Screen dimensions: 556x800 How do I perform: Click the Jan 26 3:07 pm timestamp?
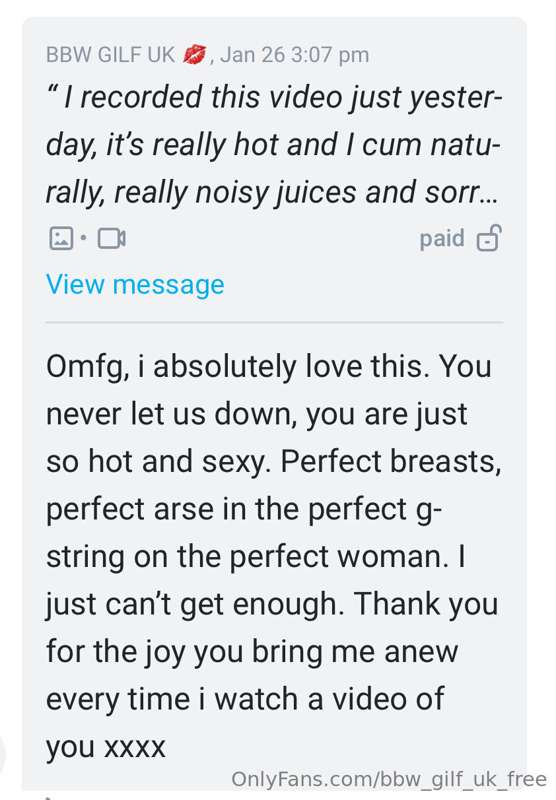(x=295, y=55)
